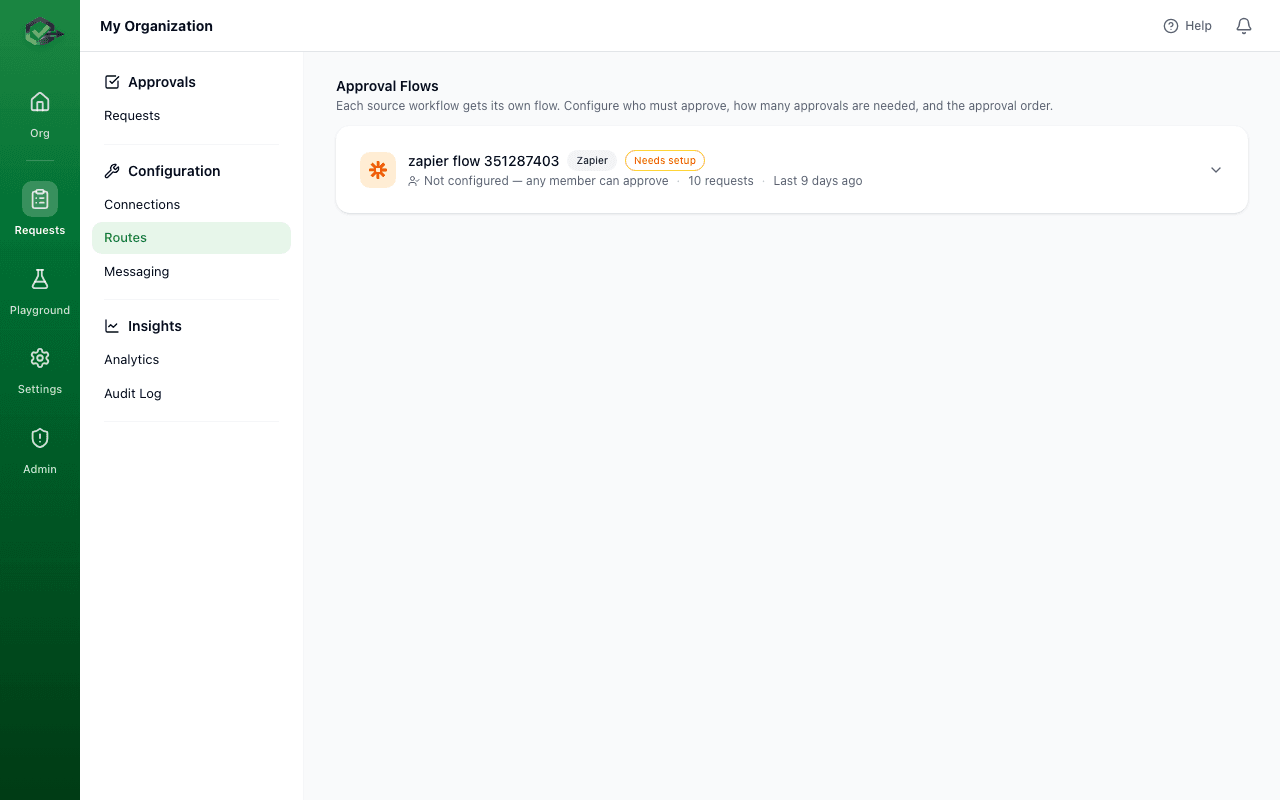Image resolution: width=1280 pixels, height=800 pixels.
Task: Expand the zapier flow 351287403 card
Action: point(1215,169)
